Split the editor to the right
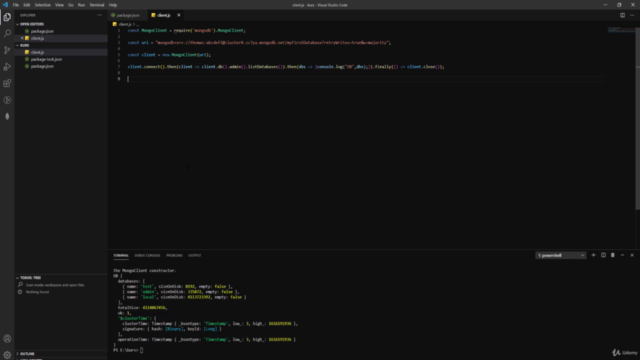Image resolution: width=640 pixels, height=360 pixels. [x=622, y=15]
